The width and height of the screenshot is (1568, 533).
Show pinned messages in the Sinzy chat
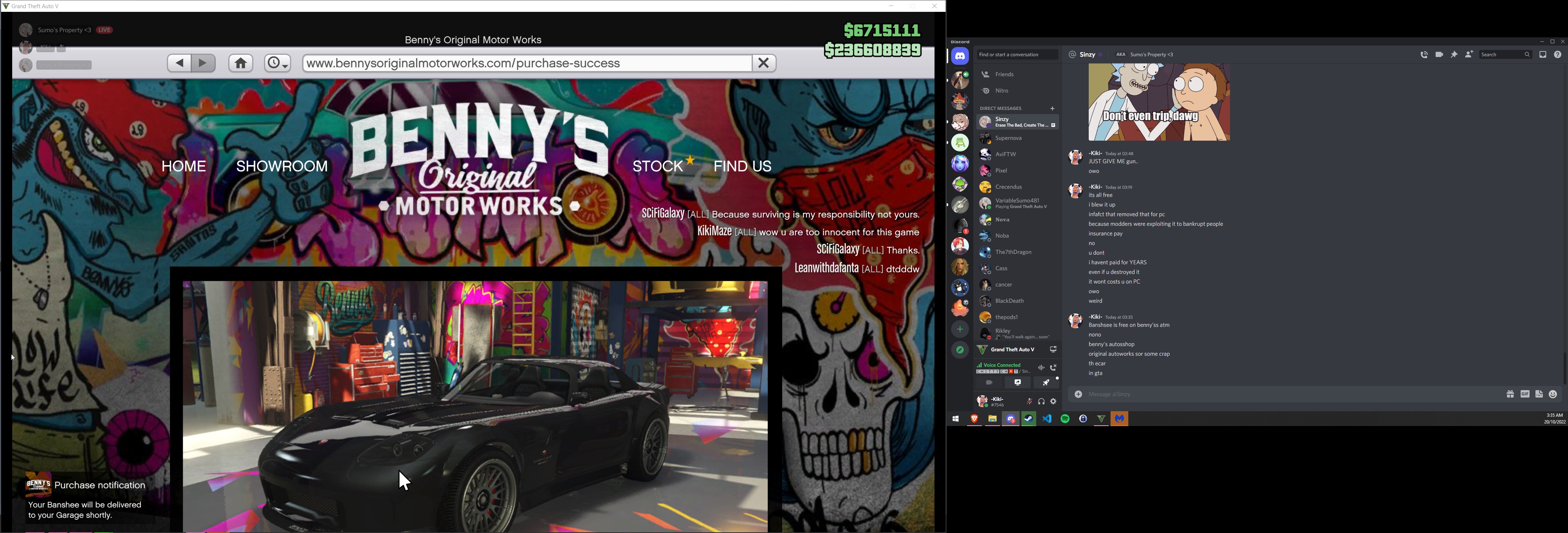pos(1454,55)
